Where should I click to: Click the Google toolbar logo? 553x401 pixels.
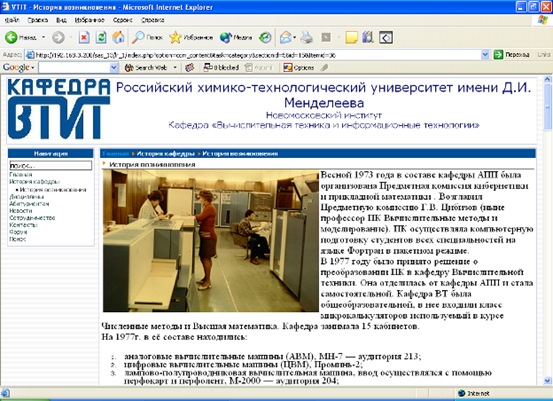tap(16, 67)
